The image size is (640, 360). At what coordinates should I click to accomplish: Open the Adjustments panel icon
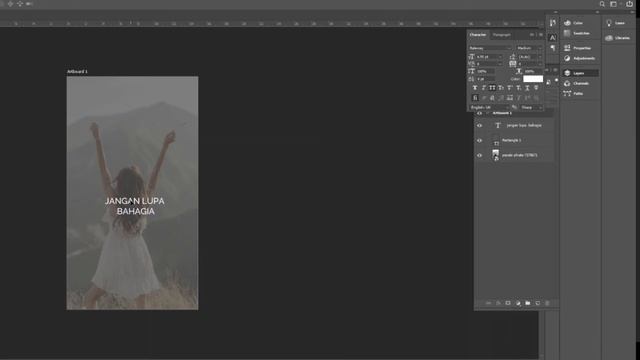click(567, 58)
